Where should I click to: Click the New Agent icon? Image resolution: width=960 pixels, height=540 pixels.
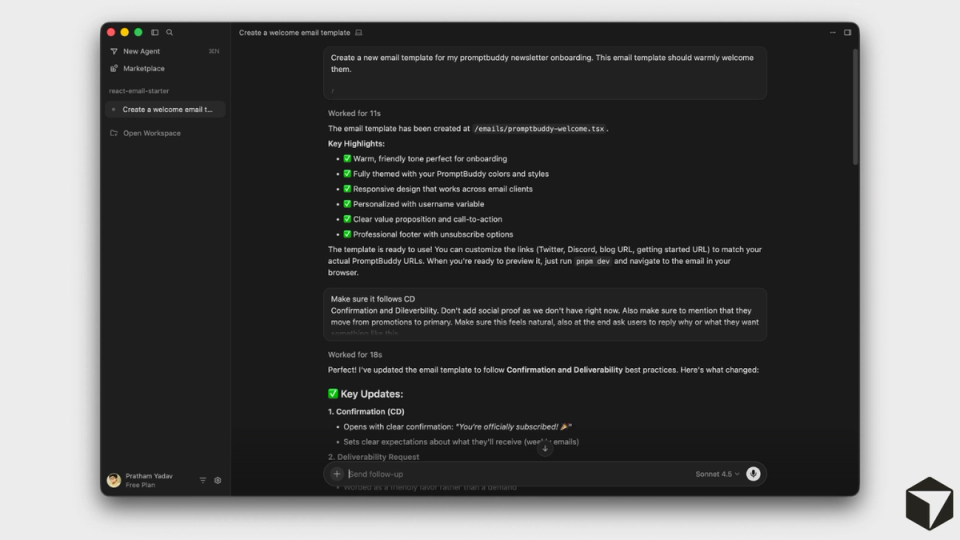(x=114, y=51)
